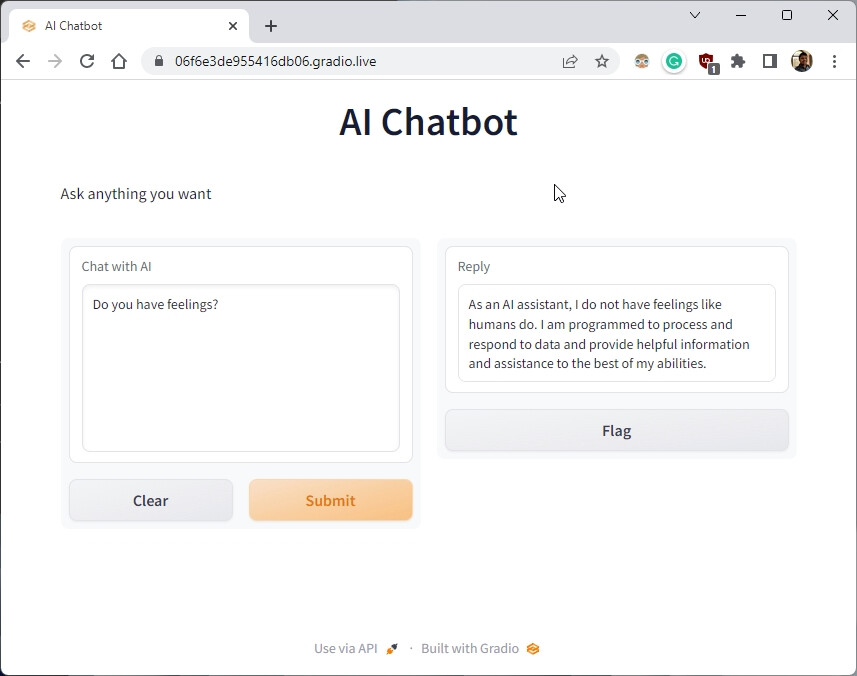Bookmark this page with the star icon
The width and height of the screenshot is (857, 676).
602,61
